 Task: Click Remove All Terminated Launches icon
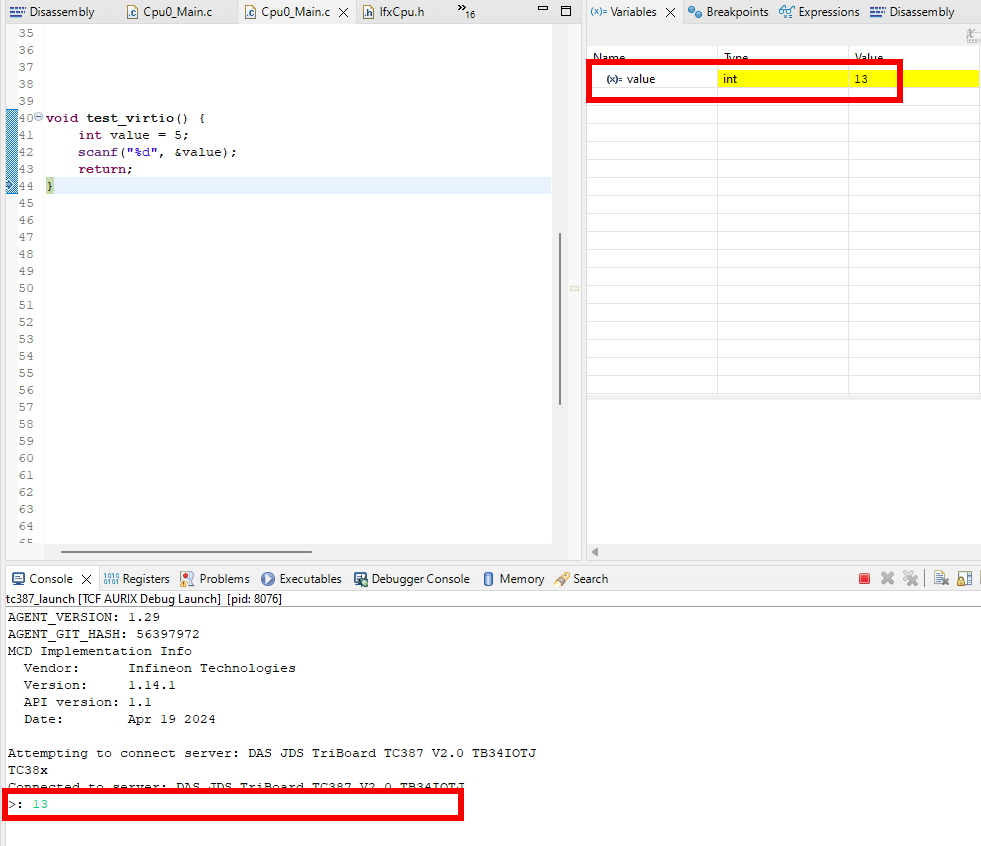(910, 579)
